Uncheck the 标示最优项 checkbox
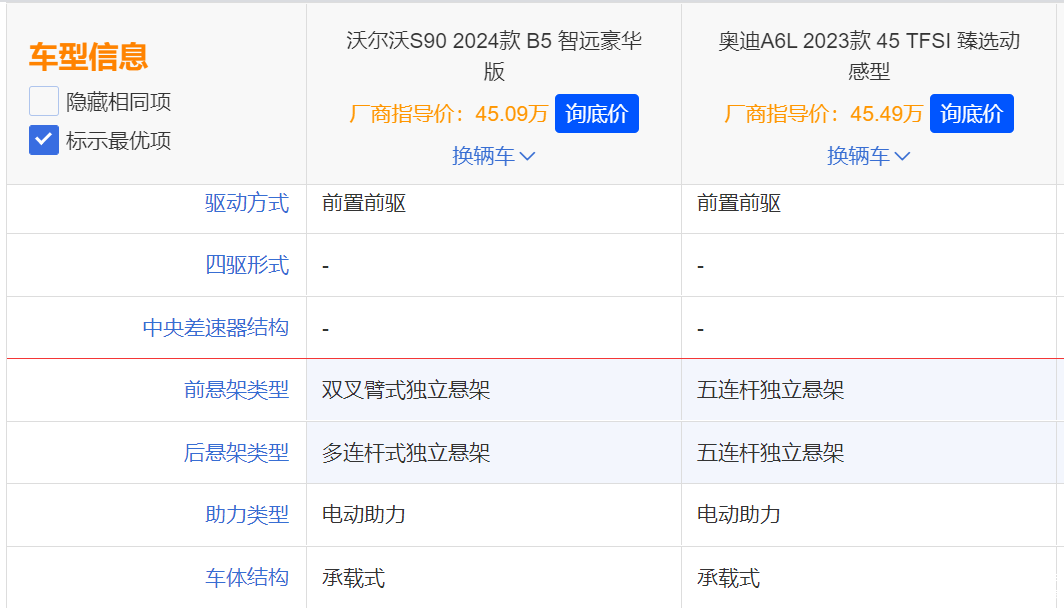 pyautogui.click(x=44, y=140)
